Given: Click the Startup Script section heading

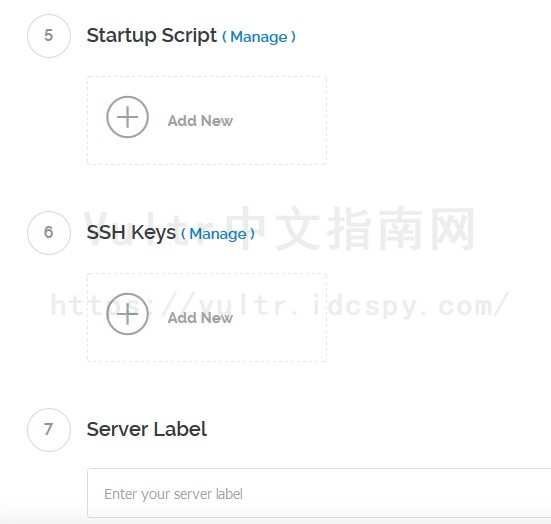Looking at the screenshot, I should coord(151,35).
